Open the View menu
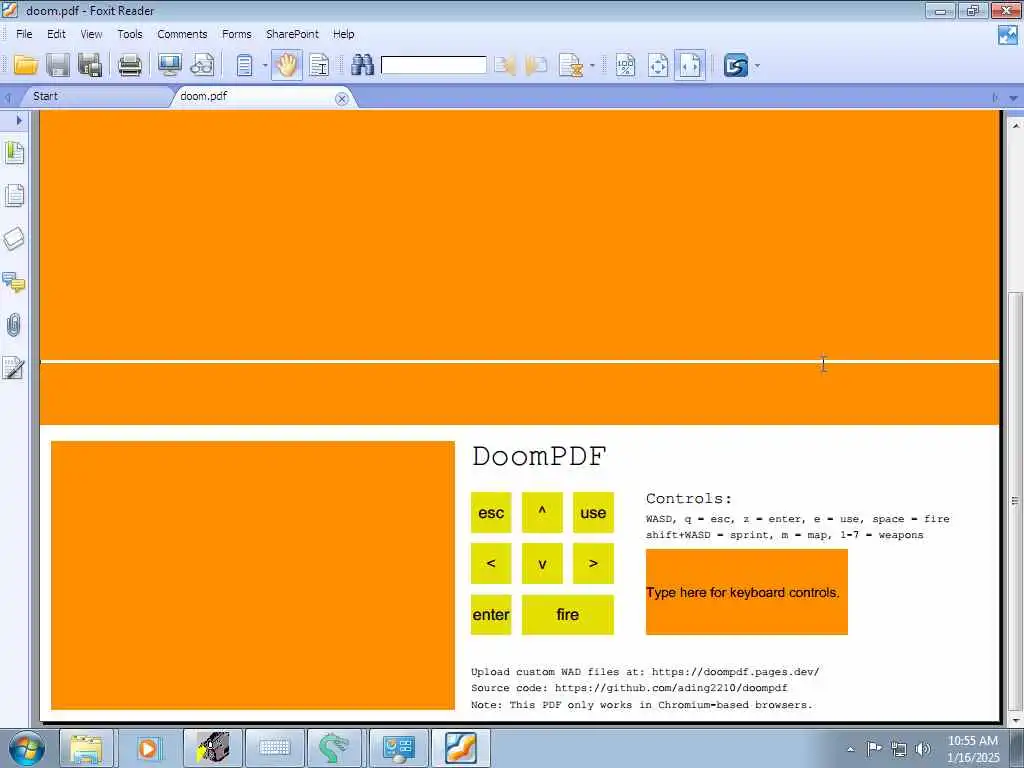The width and height of the screenshot is (1024, 768). tap(91, 34)
